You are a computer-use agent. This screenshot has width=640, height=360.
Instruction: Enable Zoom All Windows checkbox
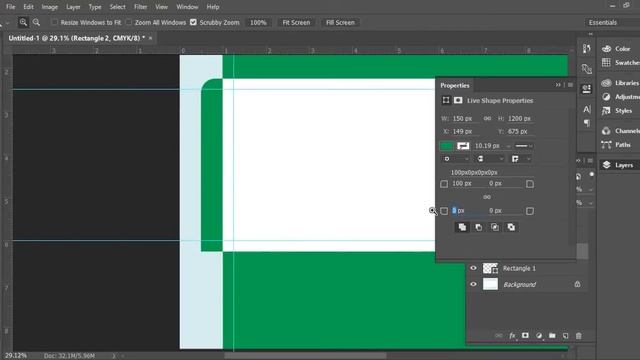point(129,22)
